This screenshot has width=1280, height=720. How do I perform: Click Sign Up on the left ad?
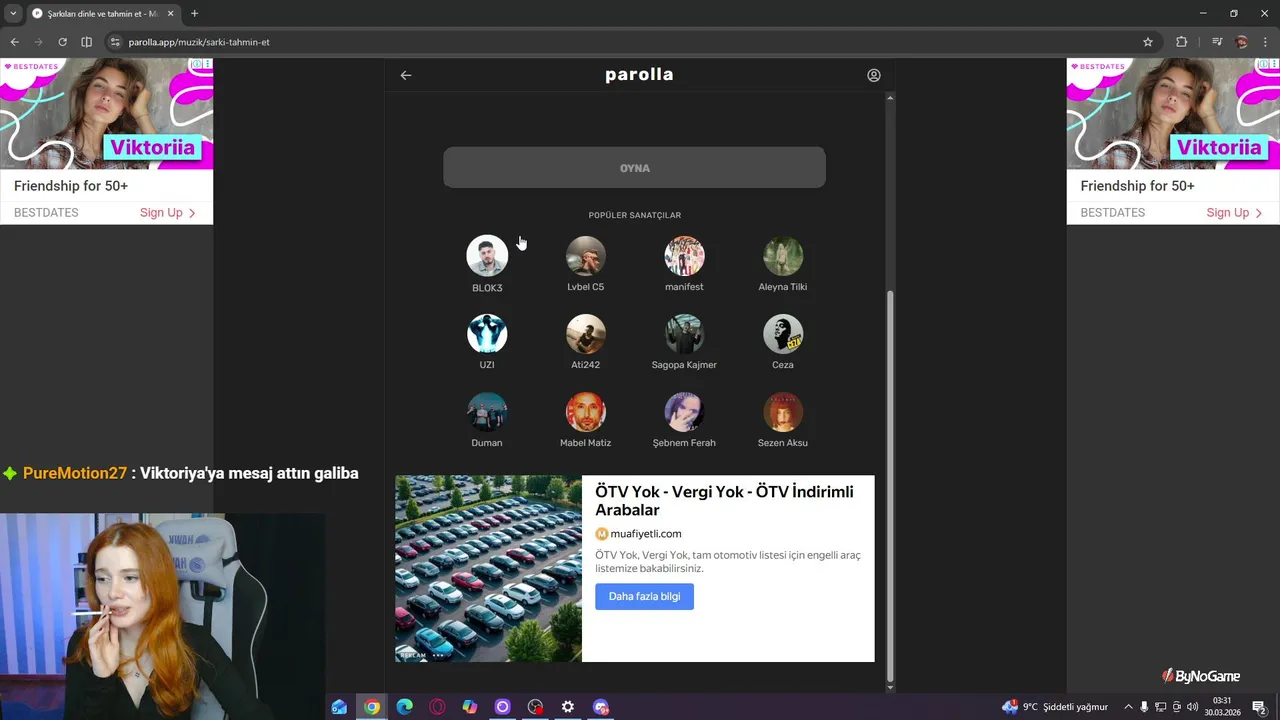[x=168, y=212]
